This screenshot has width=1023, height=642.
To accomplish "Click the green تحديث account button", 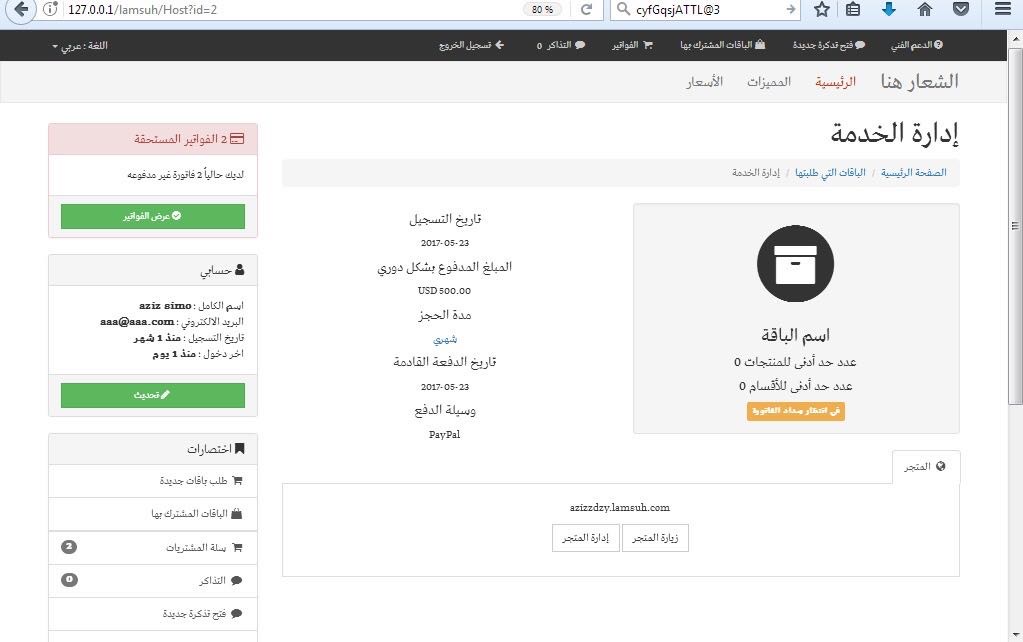I will pyautogui.click(x=152, y=395).
